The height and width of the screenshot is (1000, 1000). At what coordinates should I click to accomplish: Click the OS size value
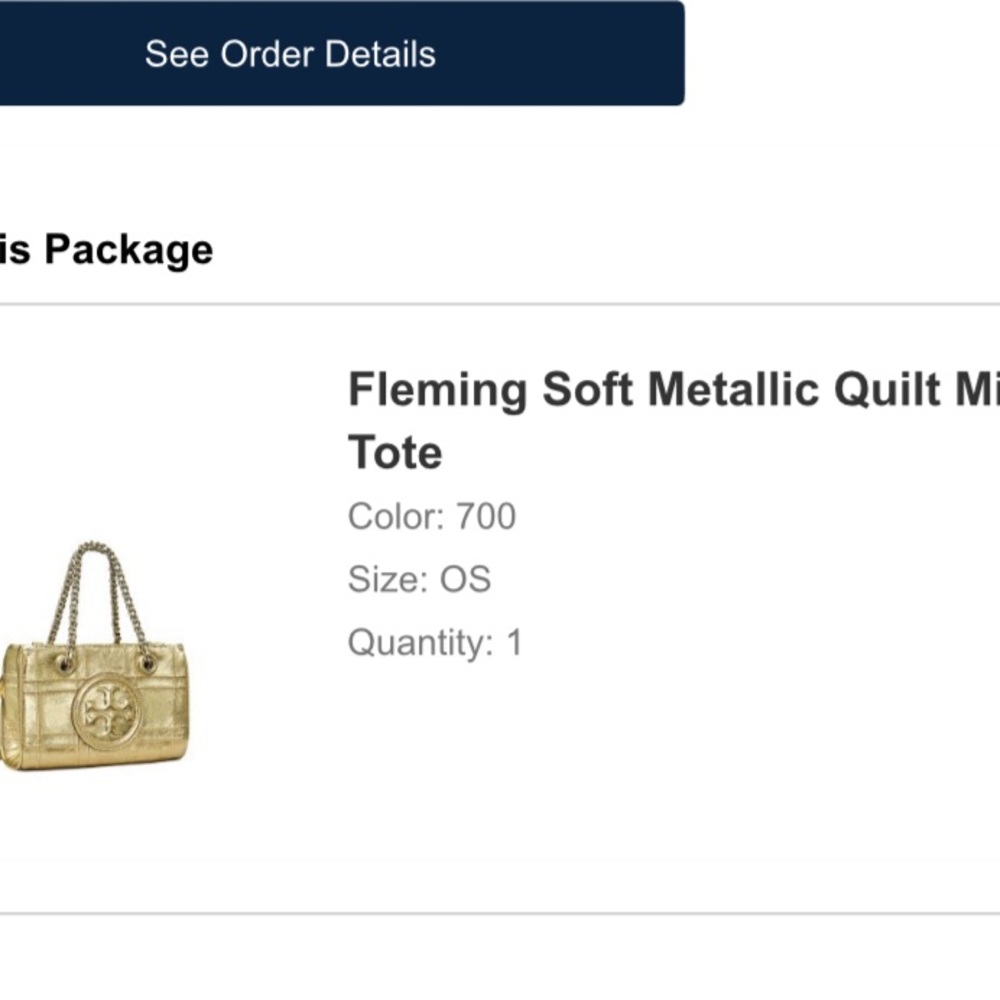[467, 579]
